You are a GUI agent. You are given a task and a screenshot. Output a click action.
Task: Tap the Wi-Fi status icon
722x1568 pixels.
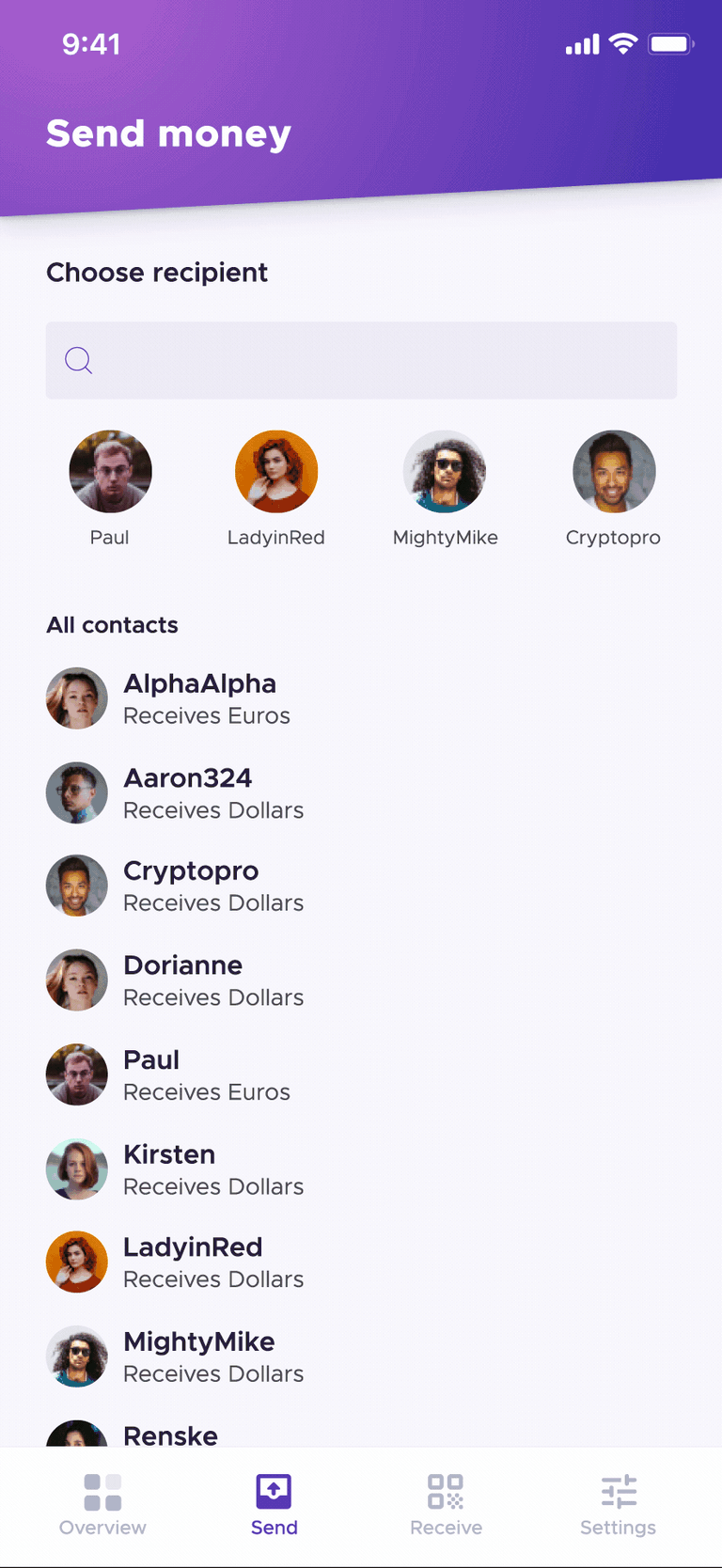pyautogui.click(x=623, y=43)
